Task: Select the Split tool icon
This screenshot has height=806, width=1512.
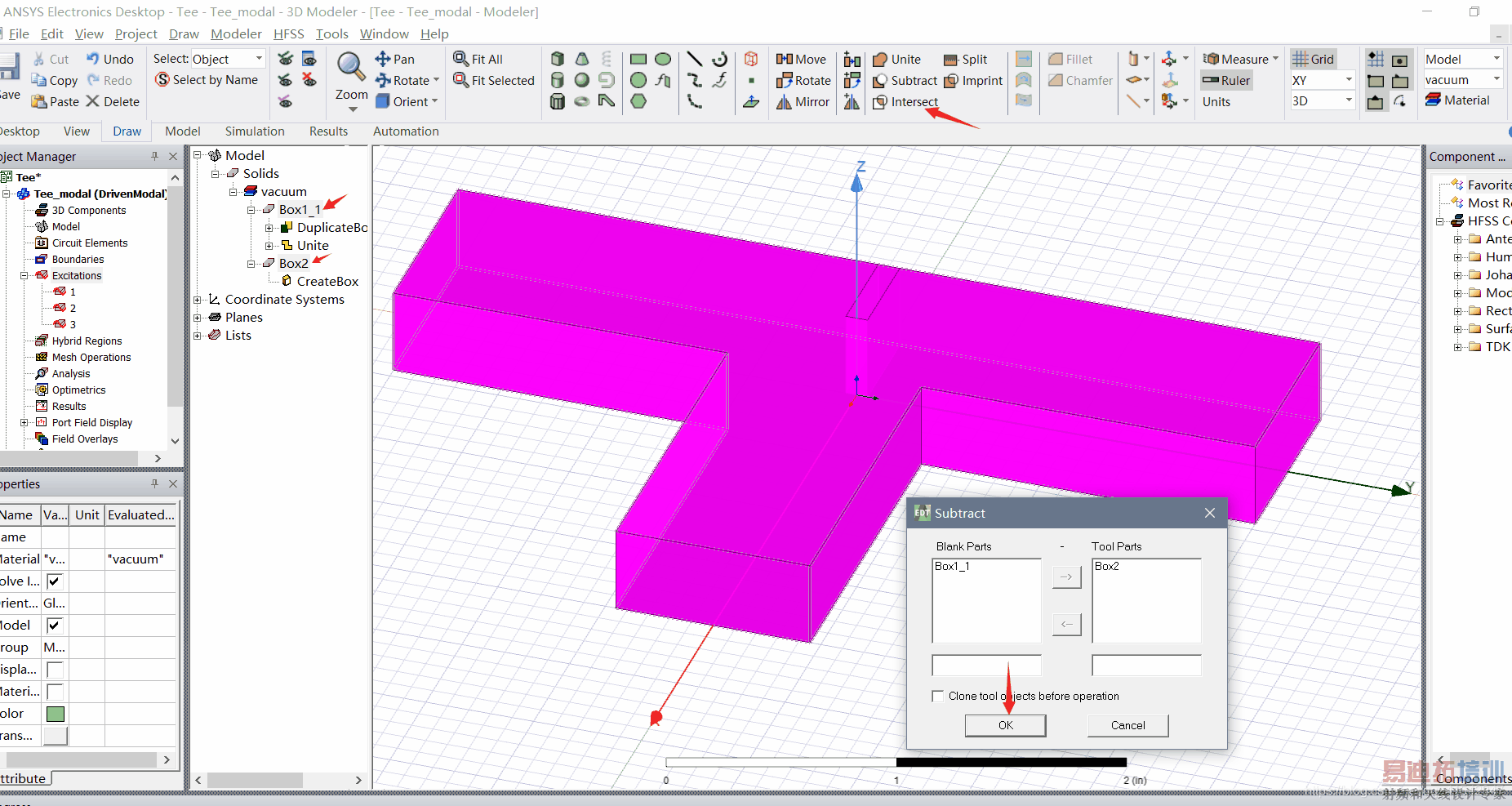Action: click(951, 60)
